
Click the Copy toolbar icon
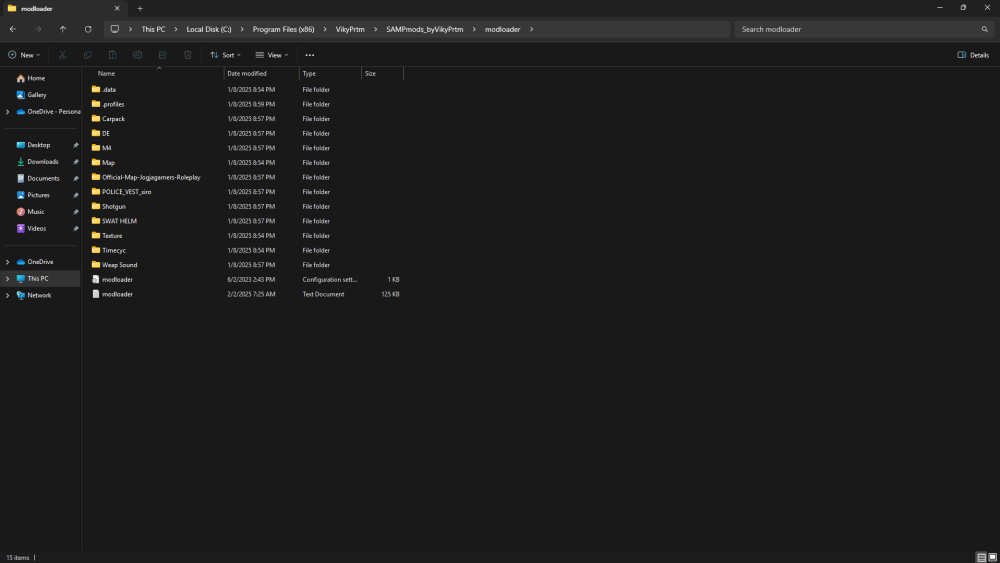[87, 55]
